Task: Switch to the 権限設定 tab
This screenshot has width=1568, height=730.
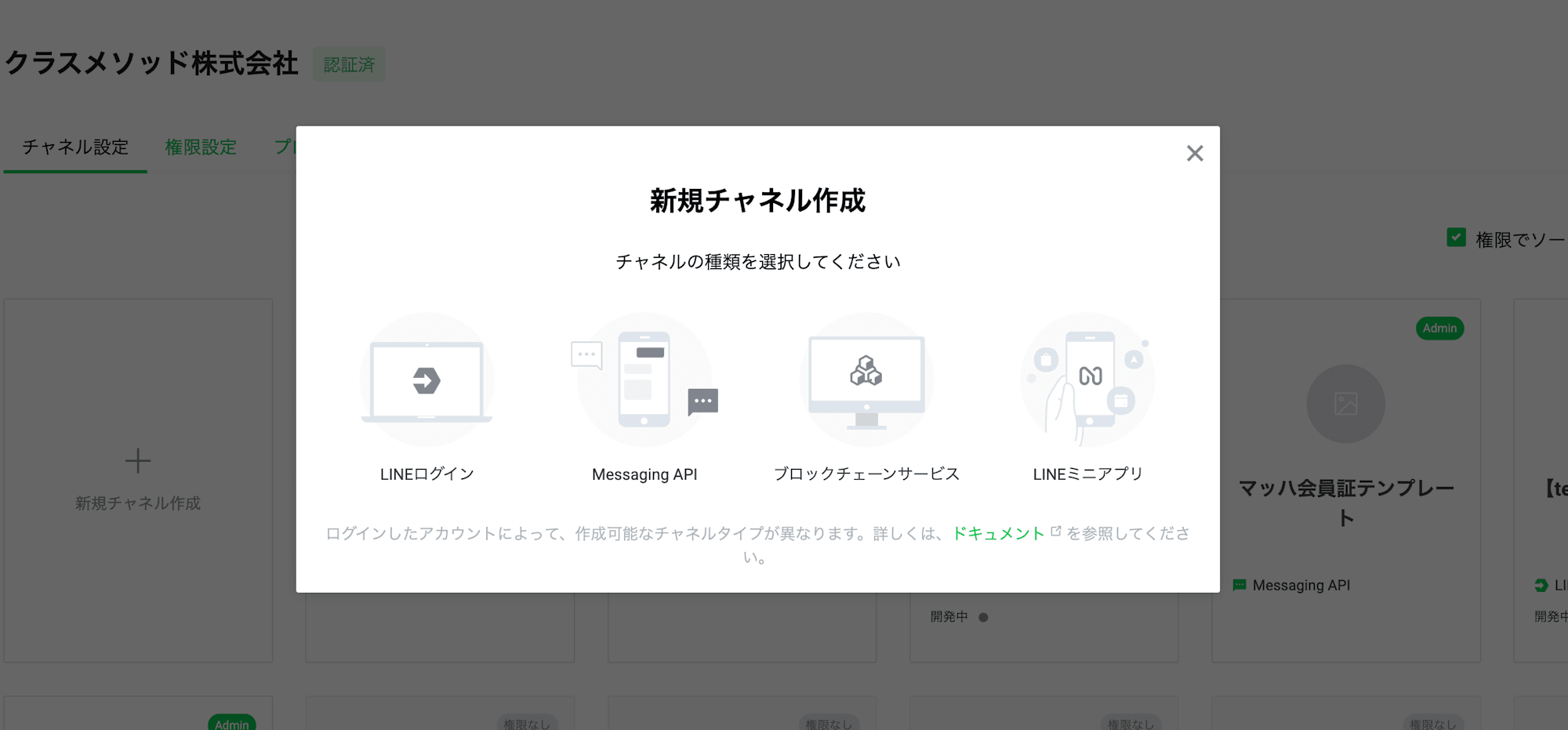Action: tap(201, 147)
